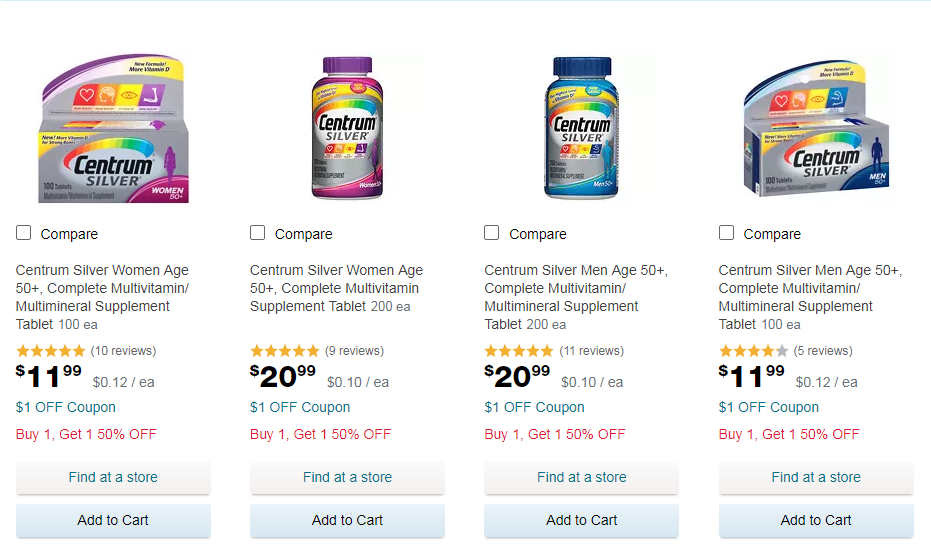View the 9 reviews star rating
931x553 pixels.
(285, 351)
